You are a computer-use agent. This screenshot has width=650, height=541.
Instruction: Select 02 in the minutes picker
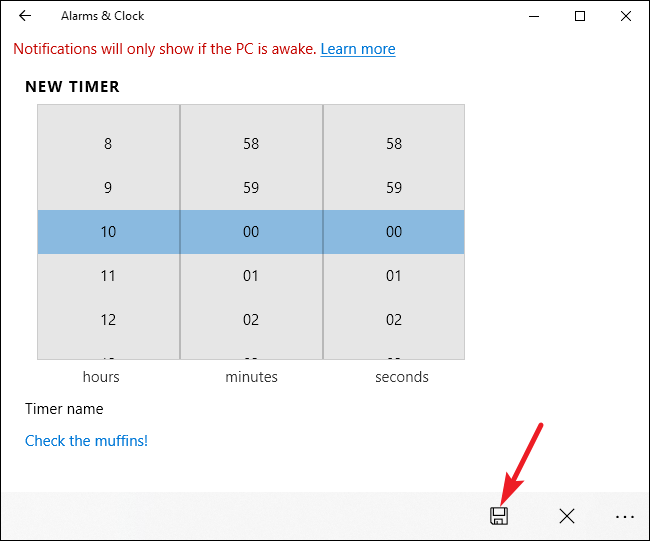point(251,320)
